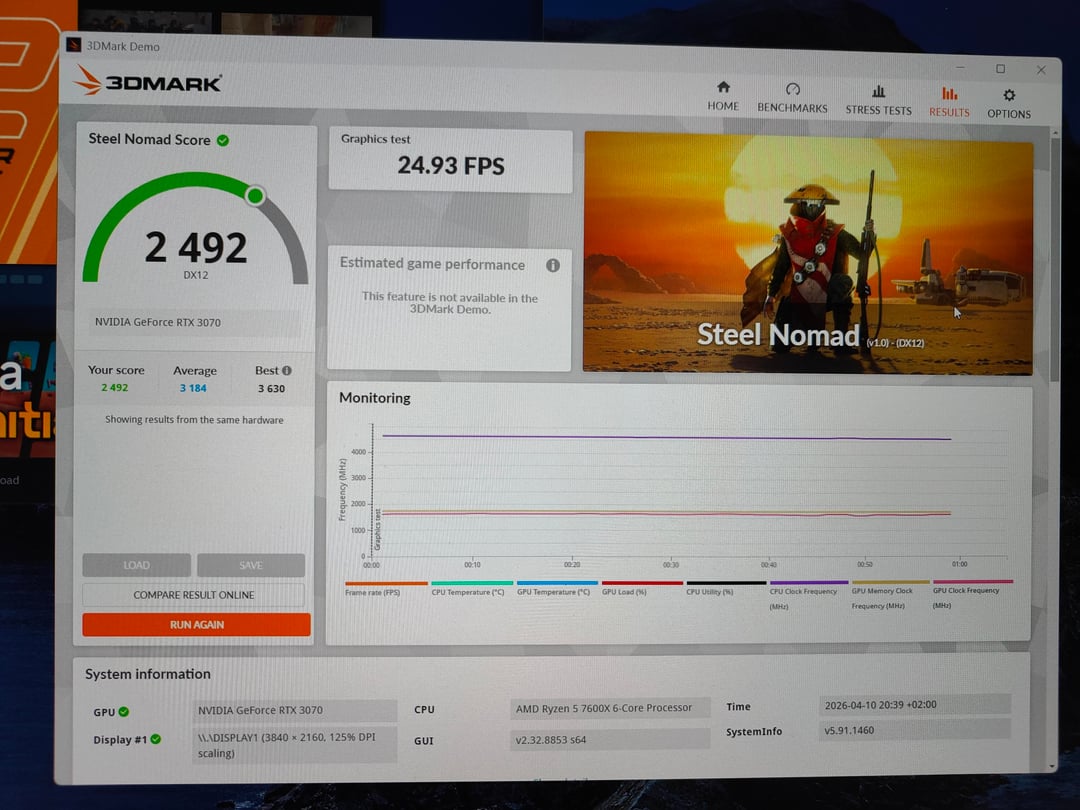Open the Options gear icon
Image resolution: width=1080 pixels, height=810 pixels.
coord(1009,95)
